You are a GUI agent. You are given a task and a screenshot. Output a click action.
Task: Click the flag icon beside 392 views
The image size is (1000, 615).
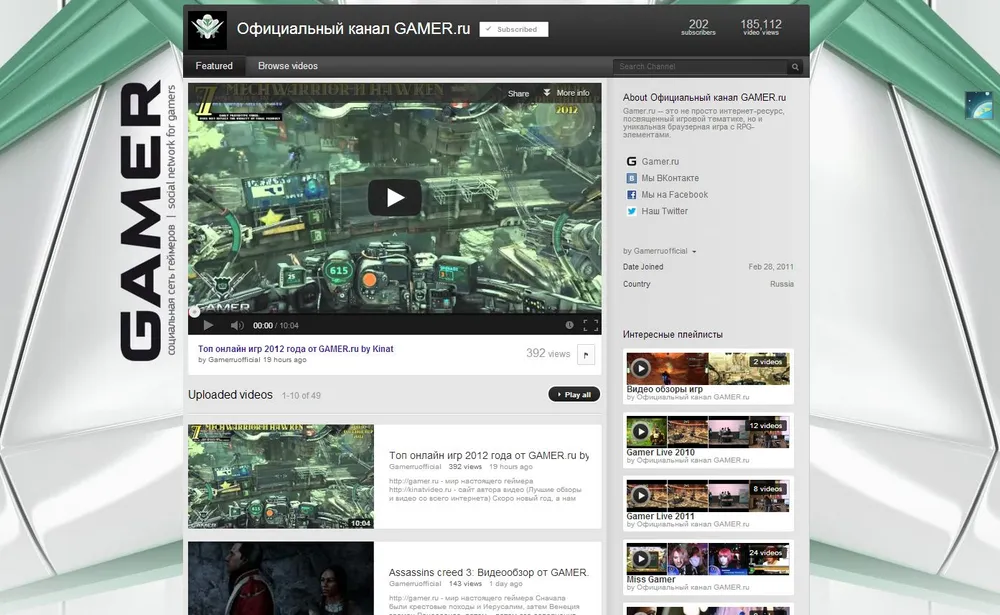586,355
